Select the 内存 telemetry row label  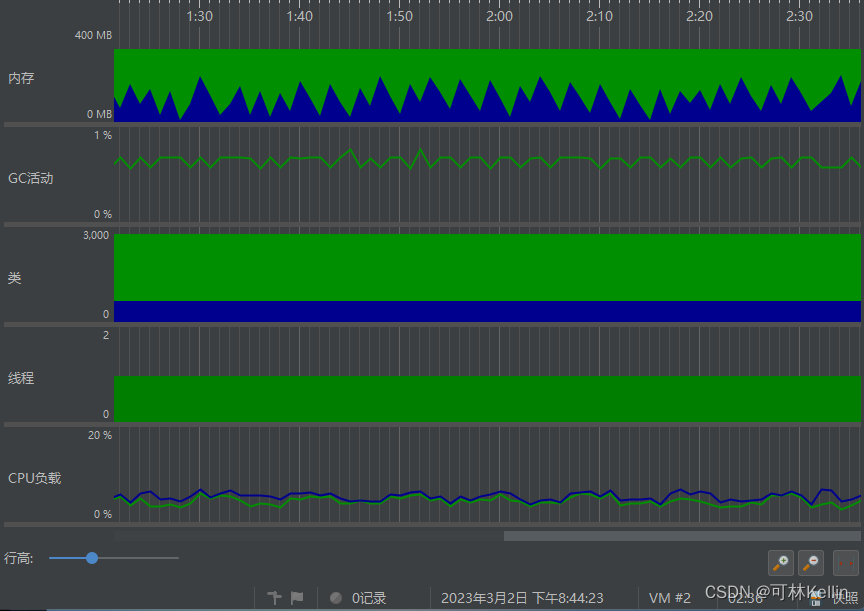coord(21,78)
